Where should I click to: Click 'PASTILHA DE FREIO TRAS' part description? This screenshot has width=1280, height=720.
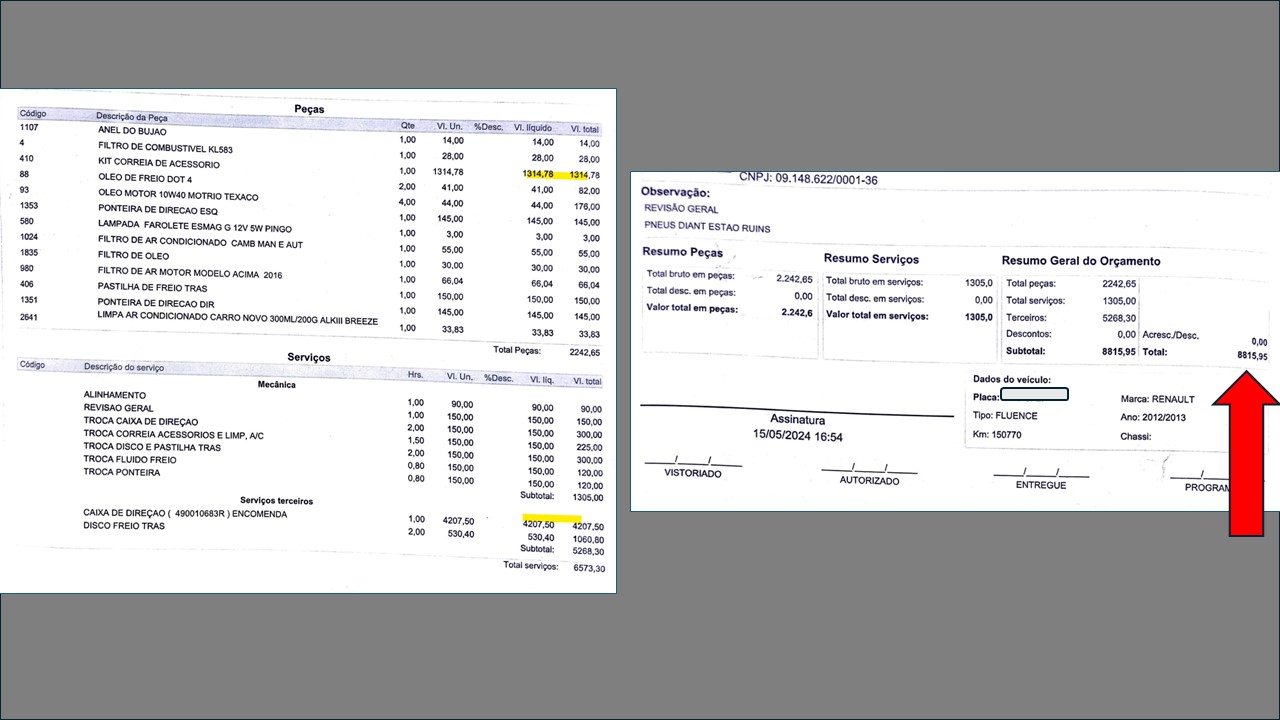(x=153, y=286)
